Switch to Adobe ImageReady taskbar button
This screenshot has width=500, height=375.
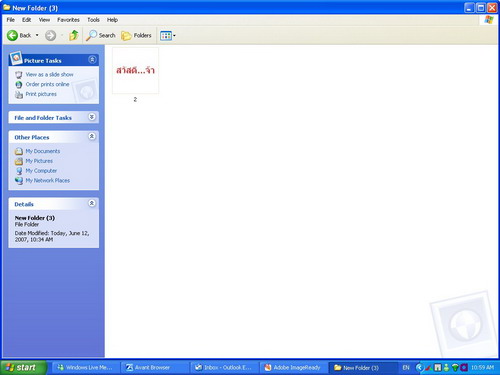pos(293,368)
